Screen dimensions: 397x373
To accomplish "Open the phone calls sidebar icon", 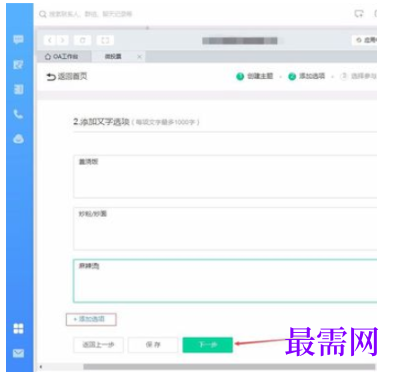I will click(18, 114).
